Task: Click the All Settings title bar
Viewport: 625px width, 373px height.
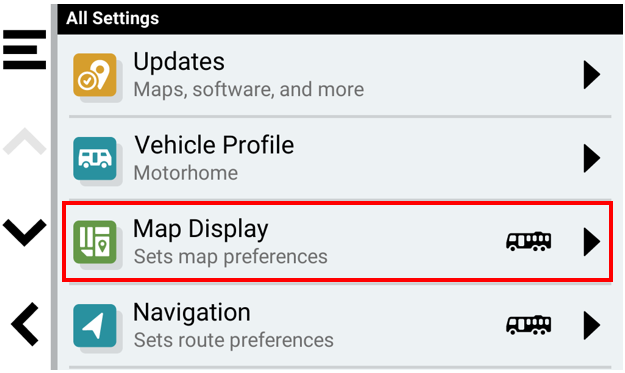Action: click(340, 19)
